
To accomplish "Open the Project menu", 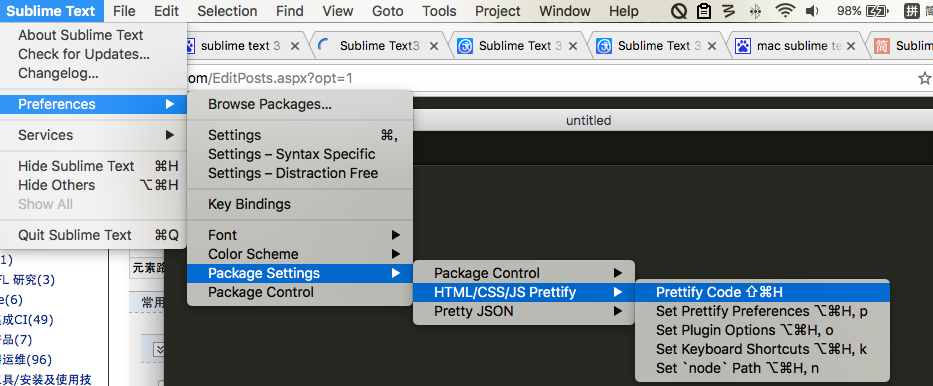I will click(497, 11).
